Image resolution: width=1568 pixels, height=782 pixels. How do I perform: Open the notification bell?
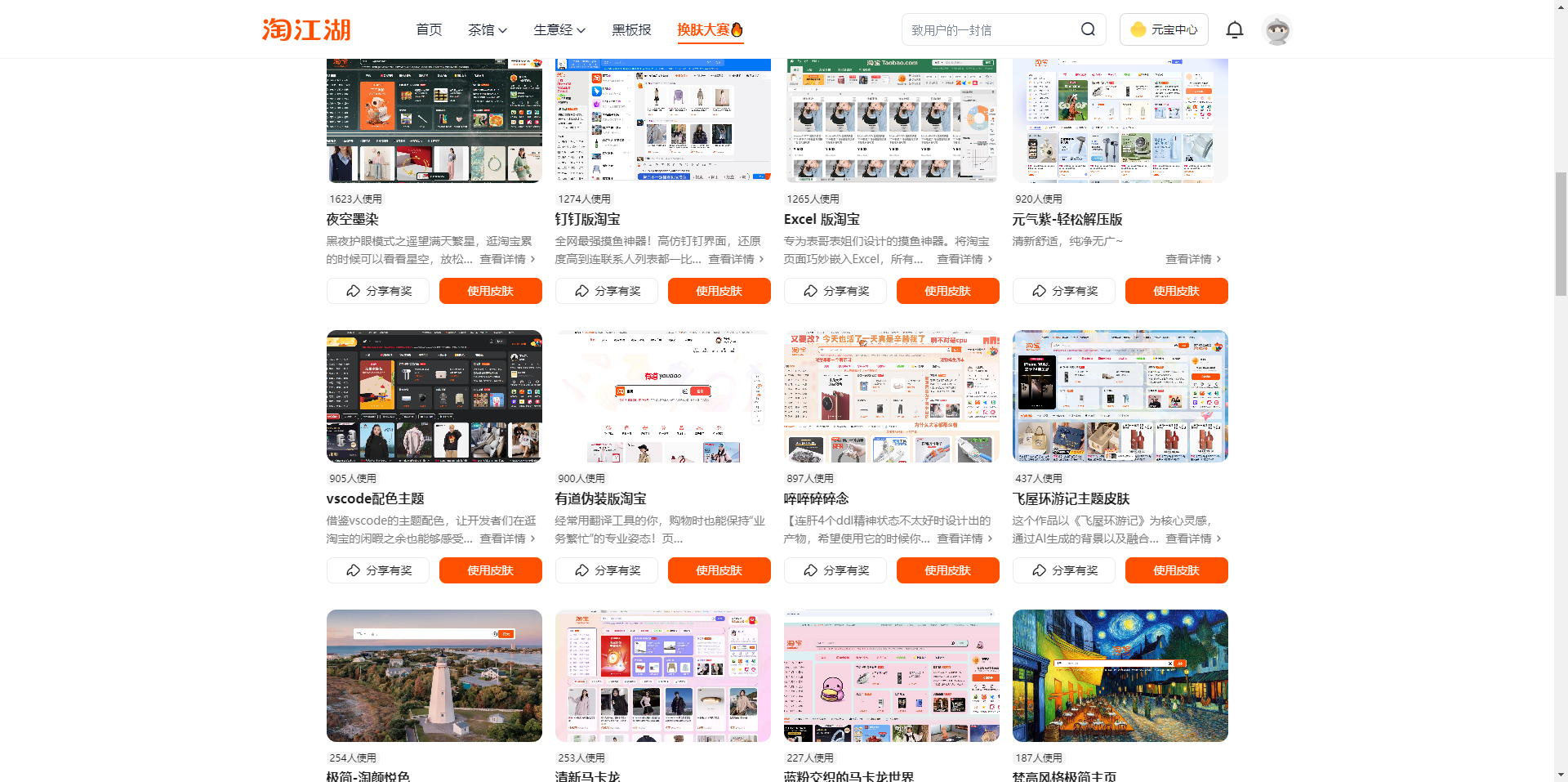coord(1235,30)
